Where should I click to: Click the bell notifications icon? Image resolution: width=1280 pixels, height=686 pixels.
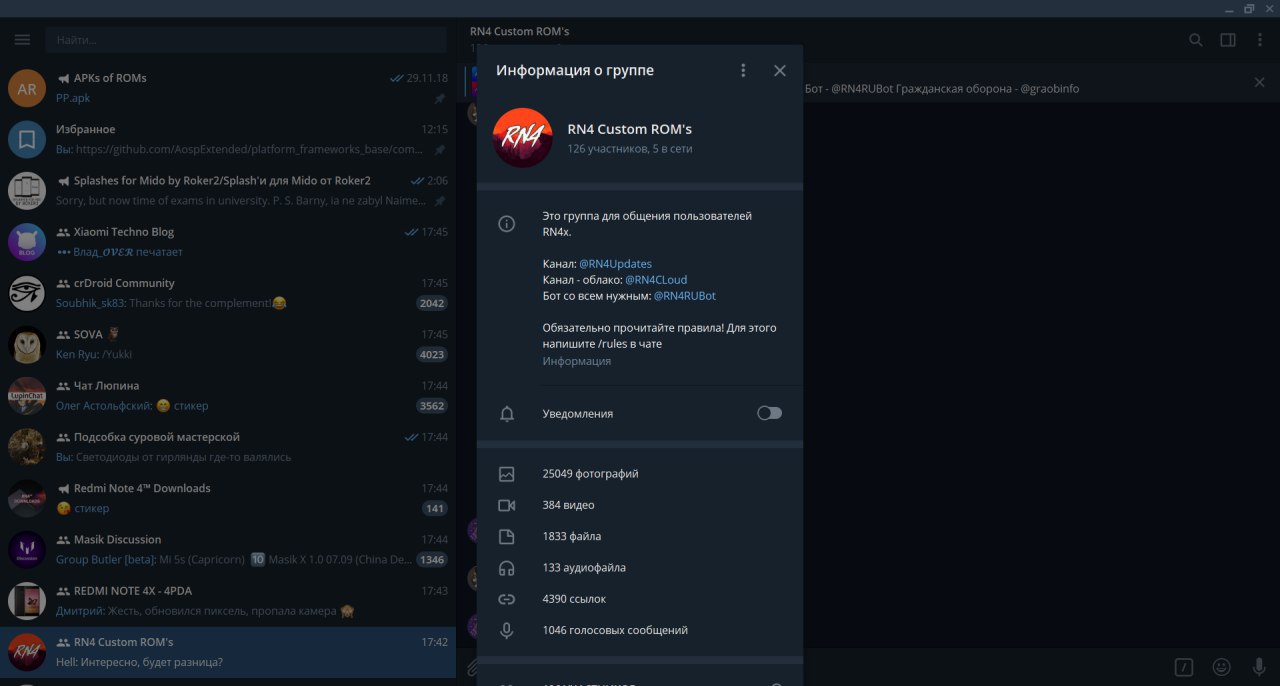507,414
